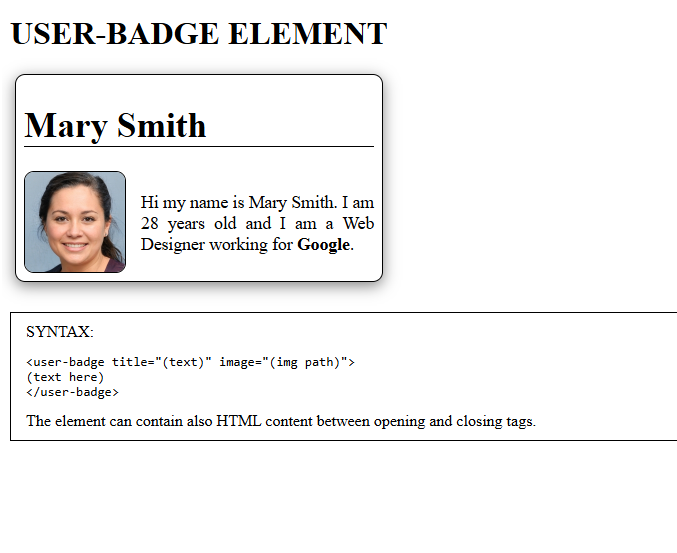Click Mary Smith's profile photo
Viewport: 677px width, 553px height.
pyautogui.click(x=75, y=222)
